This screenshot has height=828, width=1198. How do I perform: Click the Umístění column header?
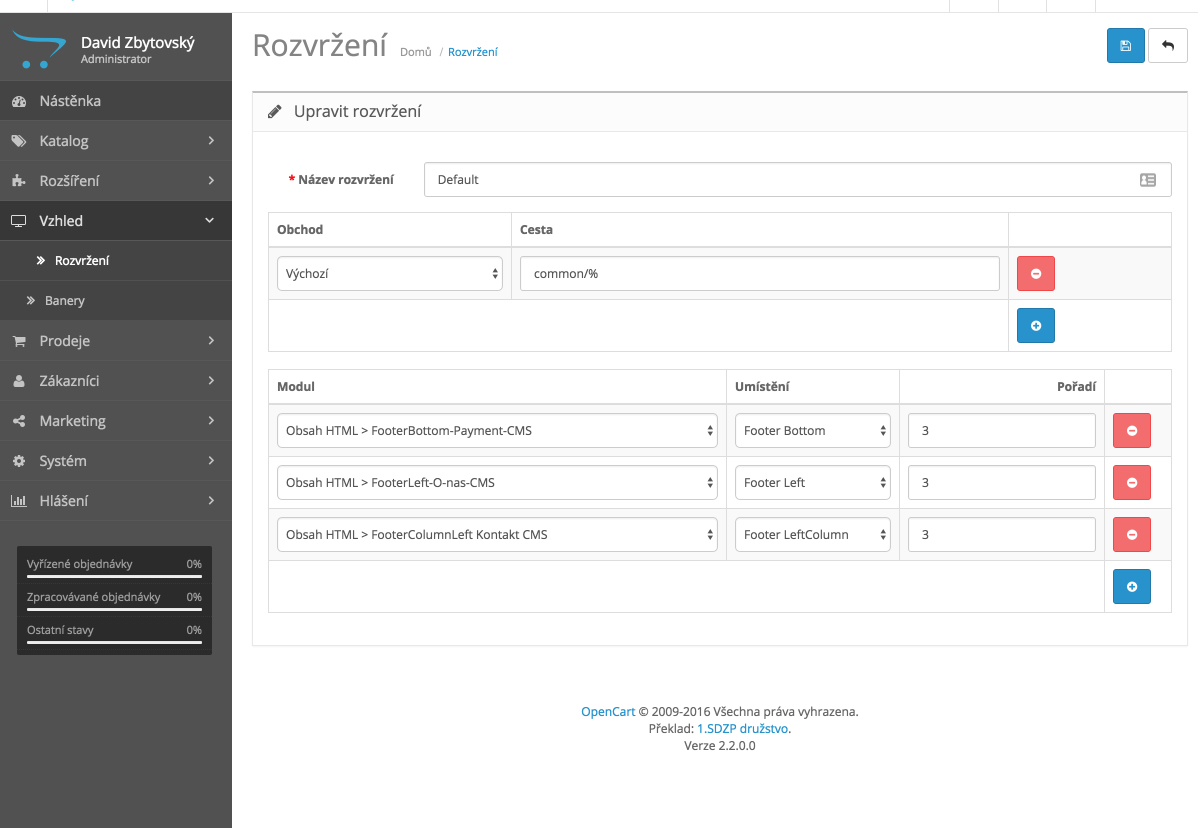point(762,387)
